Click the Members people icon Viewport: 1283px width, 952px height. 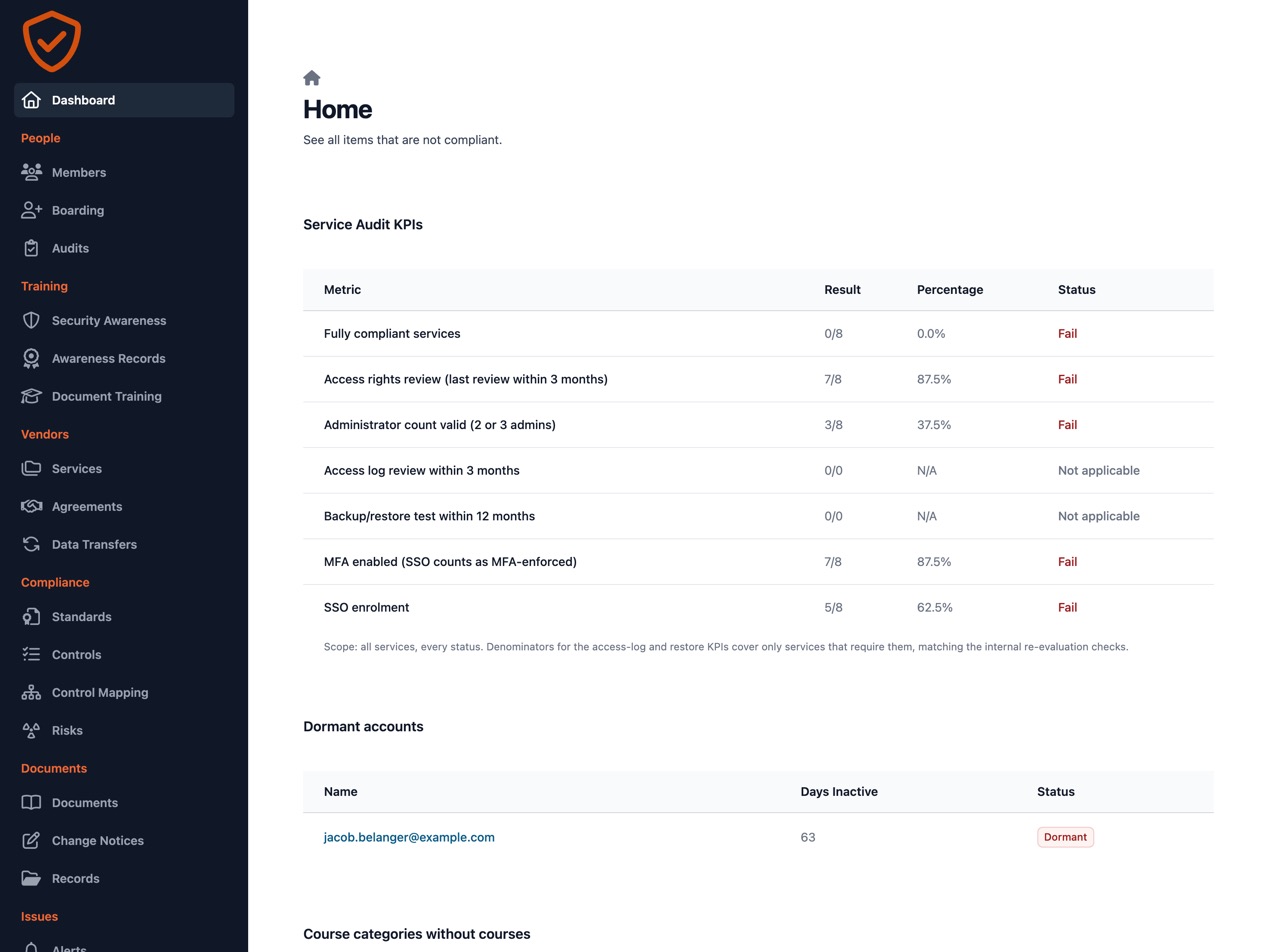[31, 172]
